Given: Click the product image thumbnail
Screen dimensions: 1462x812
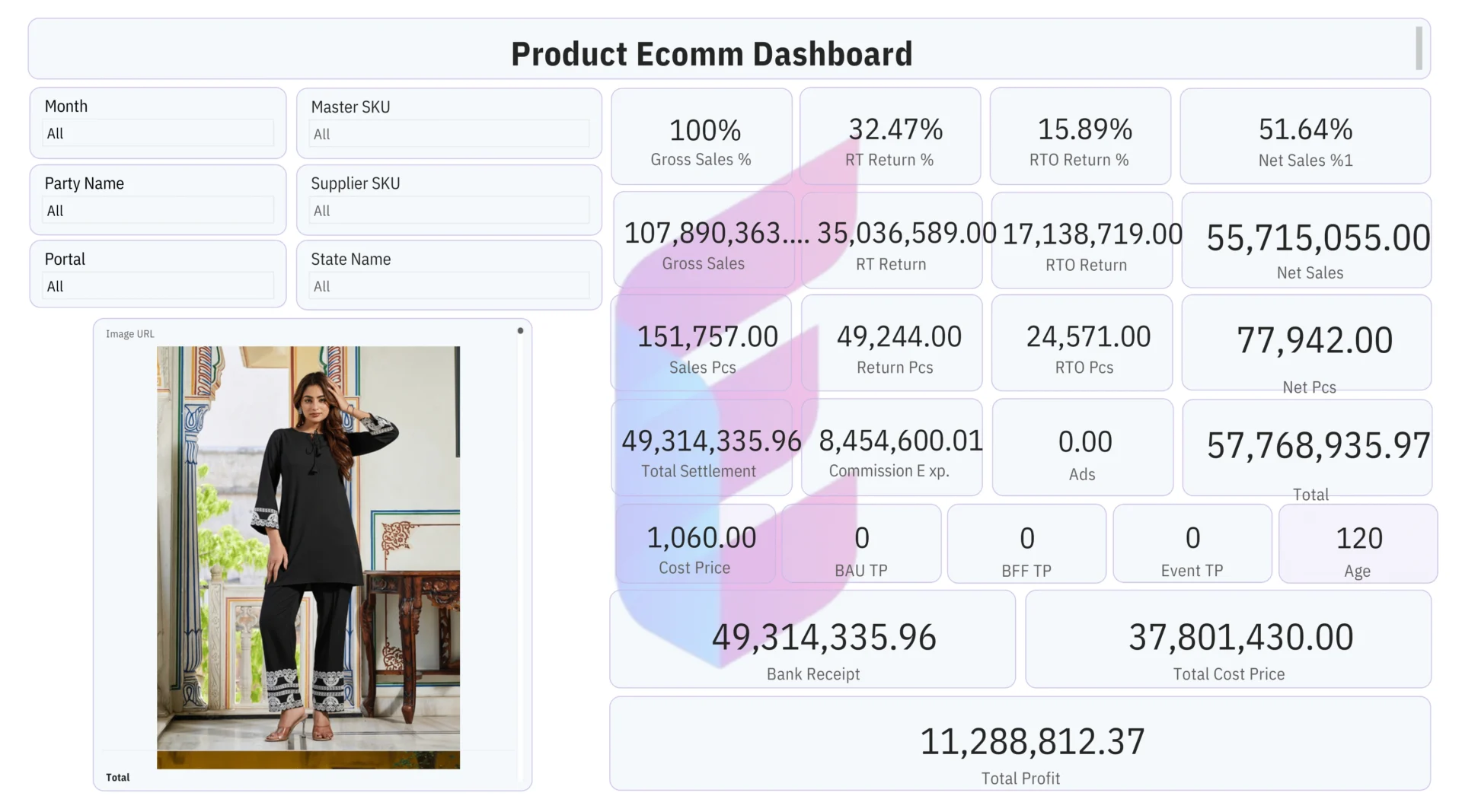Looking at the screenshot, I should tap(308, 557).
